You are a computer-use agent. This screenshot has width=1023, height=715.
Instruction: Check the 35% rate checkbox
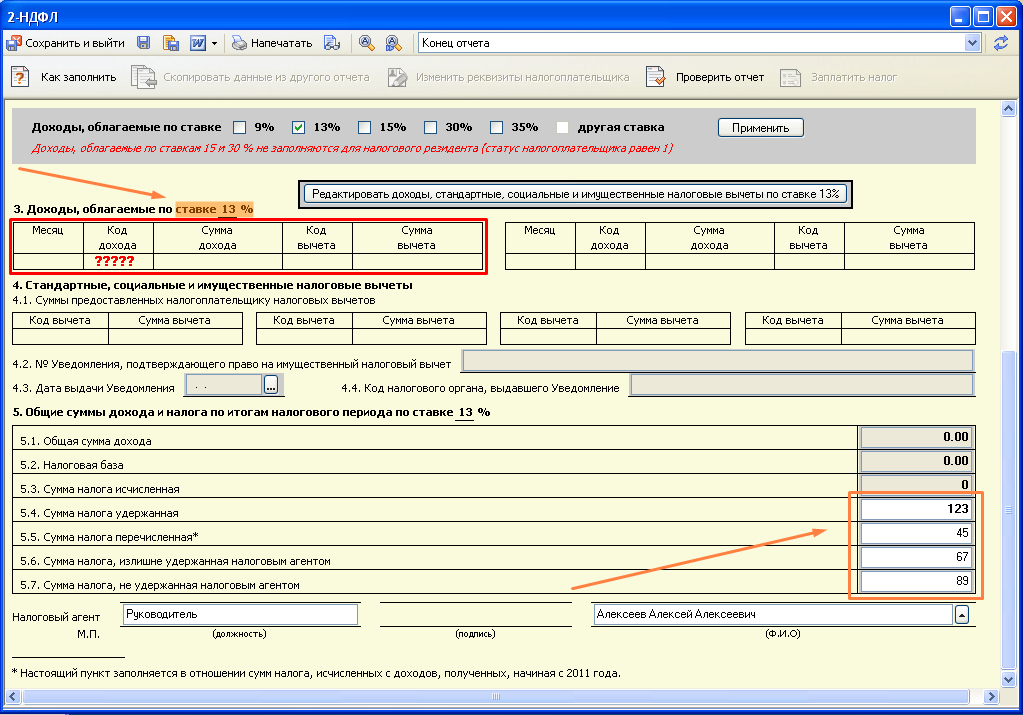click(497, 127)
